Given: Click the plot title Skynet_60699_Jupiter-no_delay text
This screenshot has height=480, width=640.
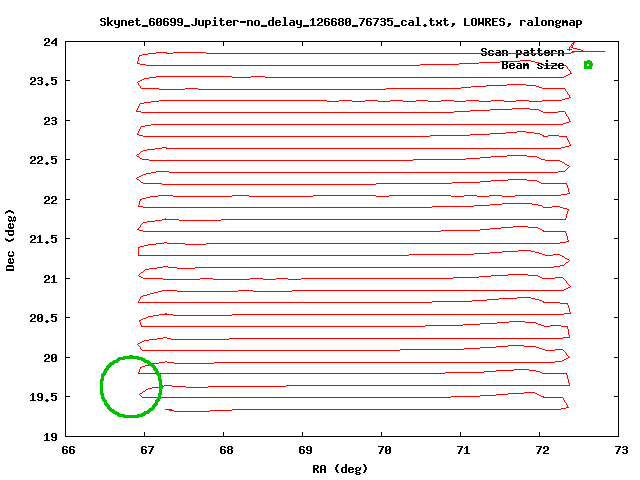Looking at the screenshot, I should tap(341, 22).
